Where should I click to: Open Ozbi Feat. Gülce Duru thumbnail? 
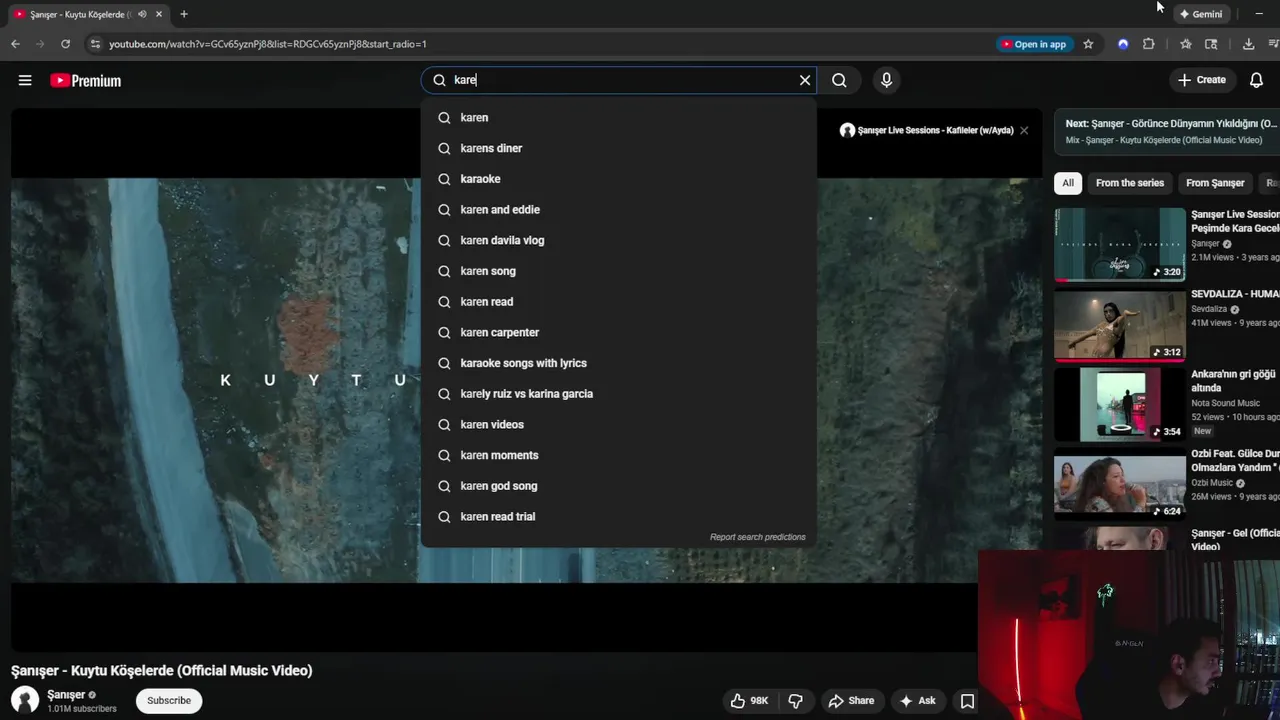click(1120, 484)
